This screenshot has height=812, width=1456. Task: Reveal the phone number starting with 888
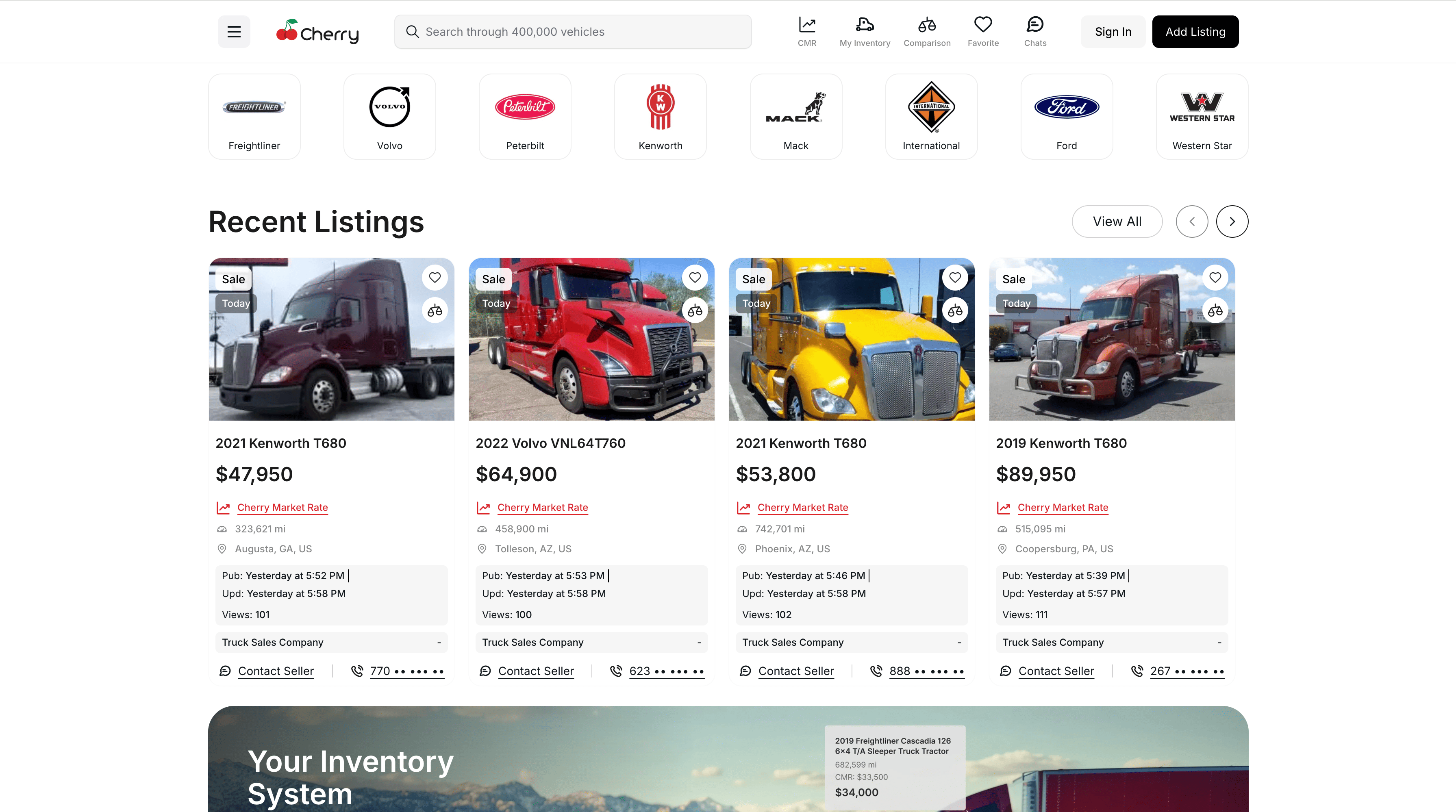click(x=926, y=671)
